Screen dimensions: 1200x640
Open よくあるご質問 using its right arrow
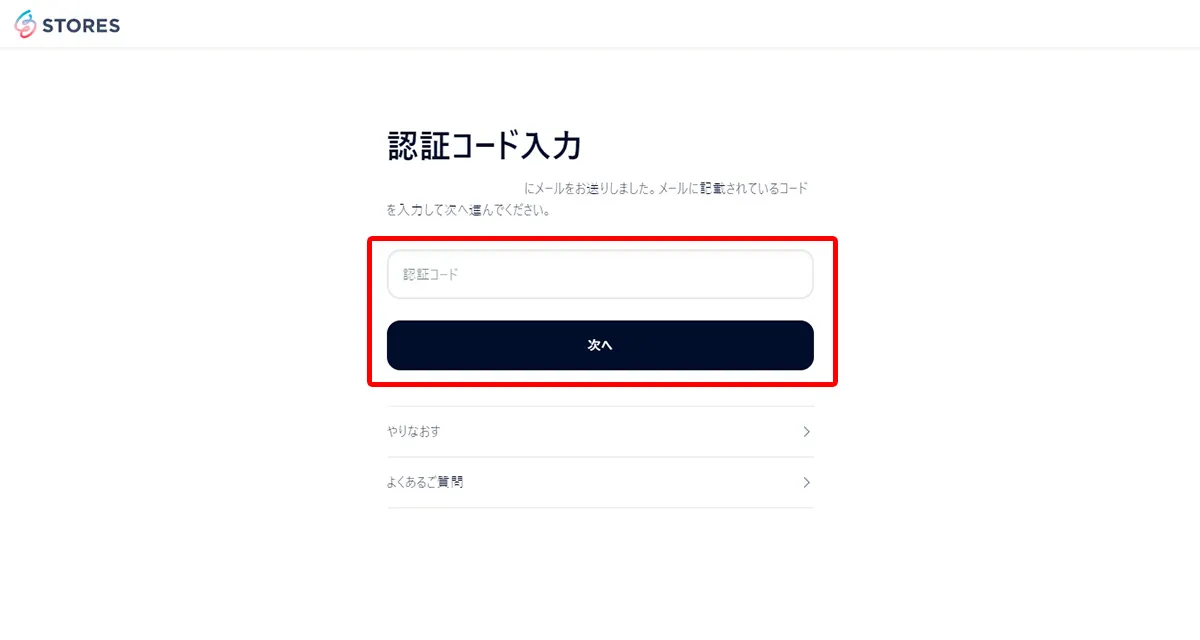[806, 482]
